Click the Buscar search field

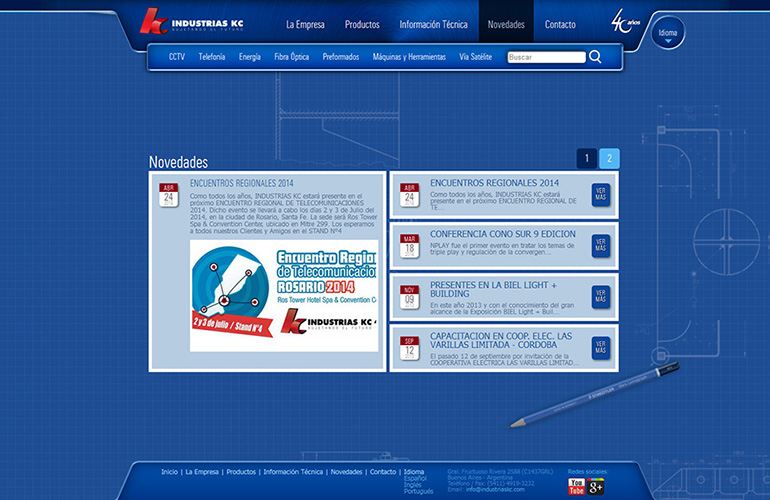[547, 57]
